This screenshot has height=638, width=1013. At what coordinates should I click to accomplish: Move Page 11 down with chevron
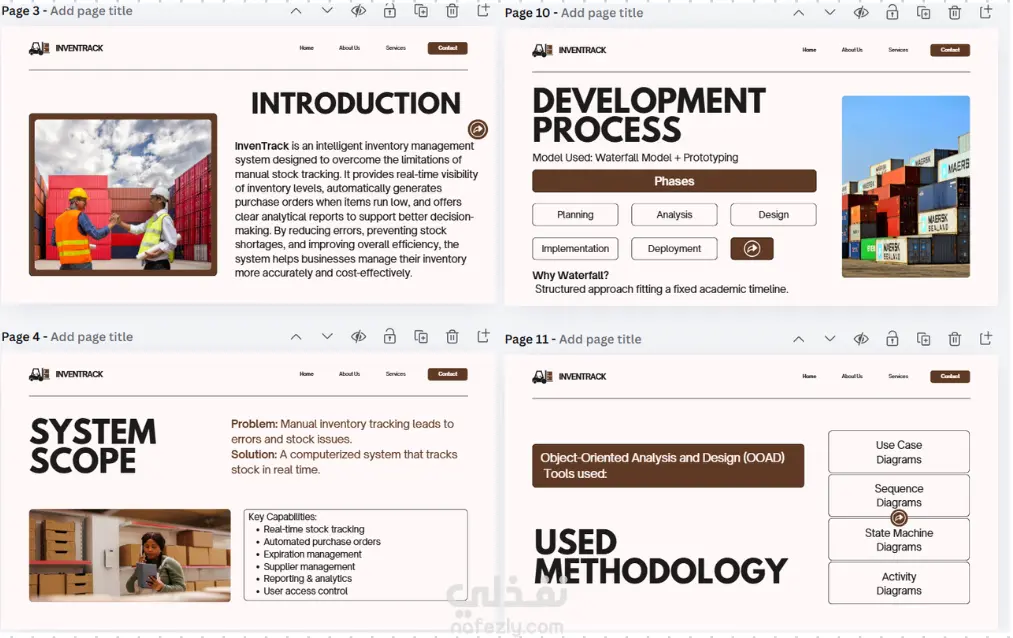830,339
